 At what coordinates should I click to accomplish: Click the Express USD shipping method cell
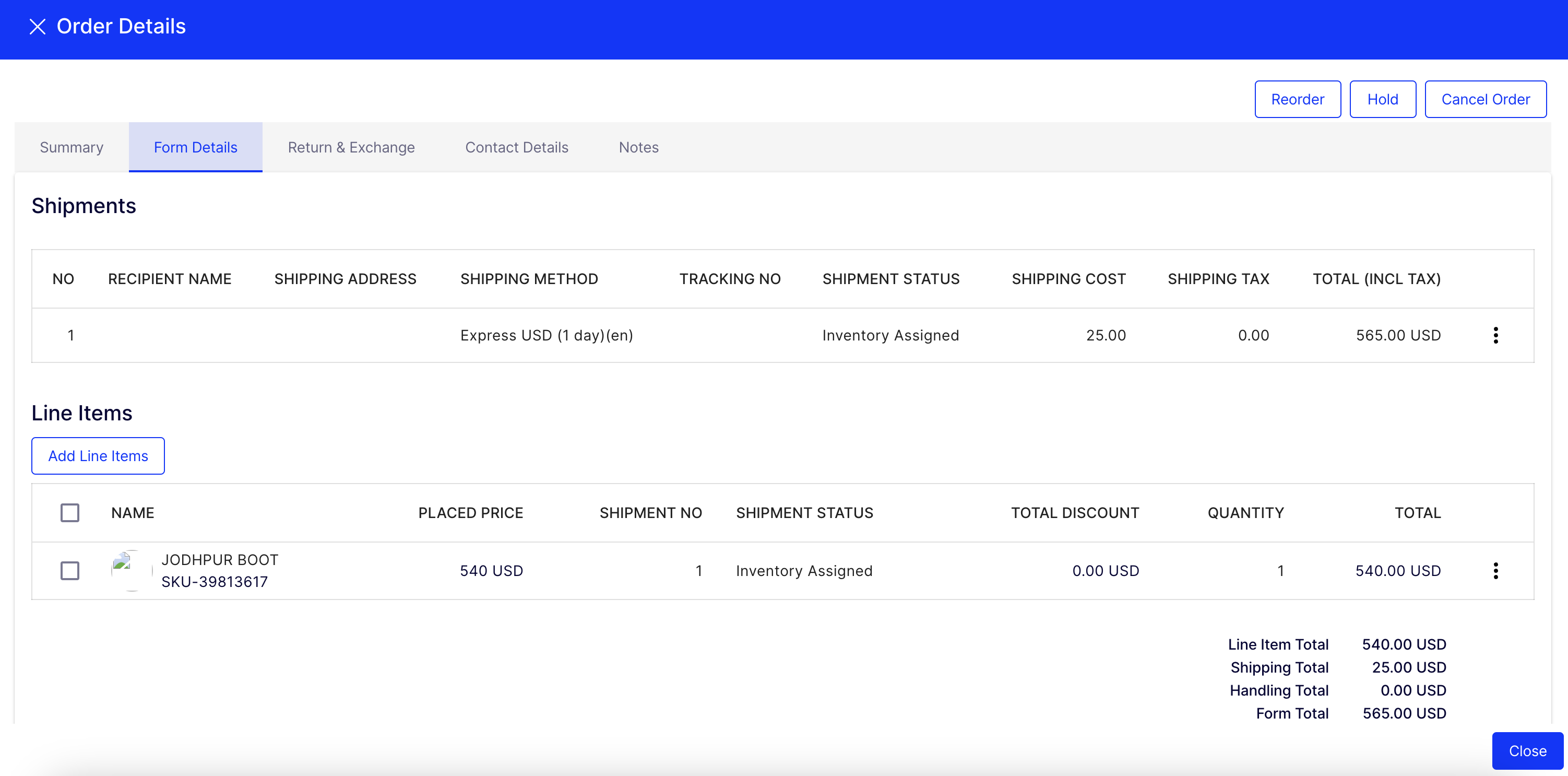coord(546,336)
